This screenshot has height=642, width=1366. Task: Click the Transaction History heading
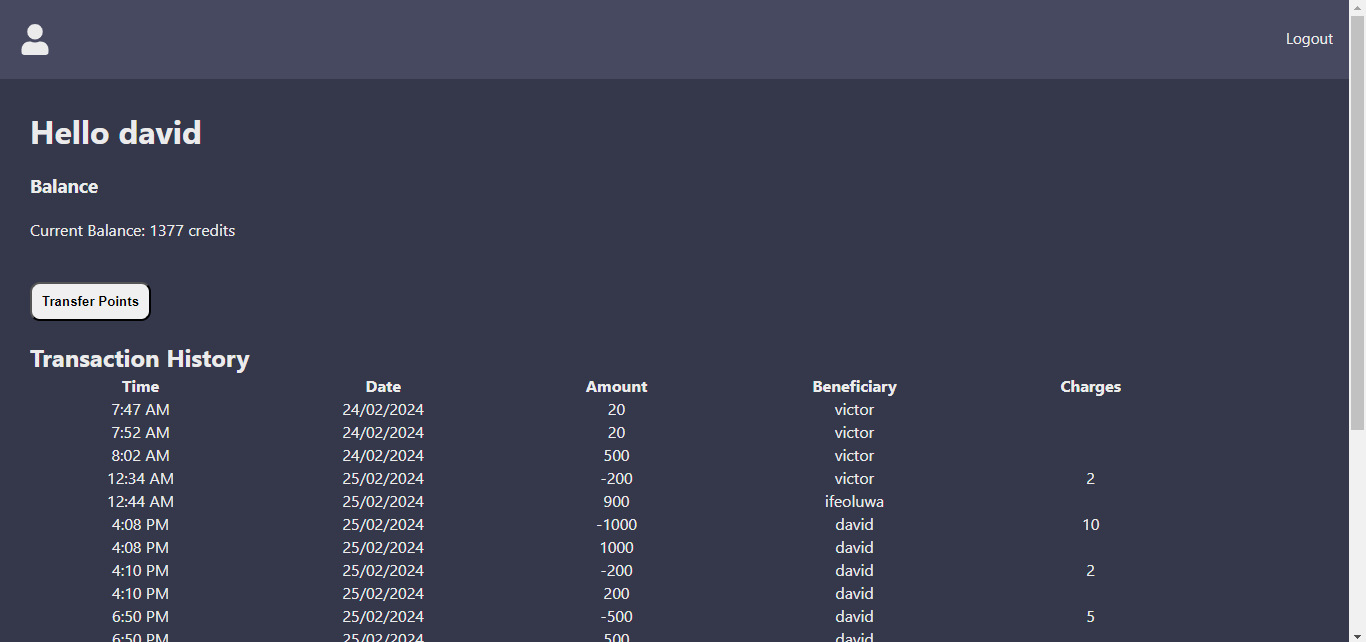coord(140,359)
